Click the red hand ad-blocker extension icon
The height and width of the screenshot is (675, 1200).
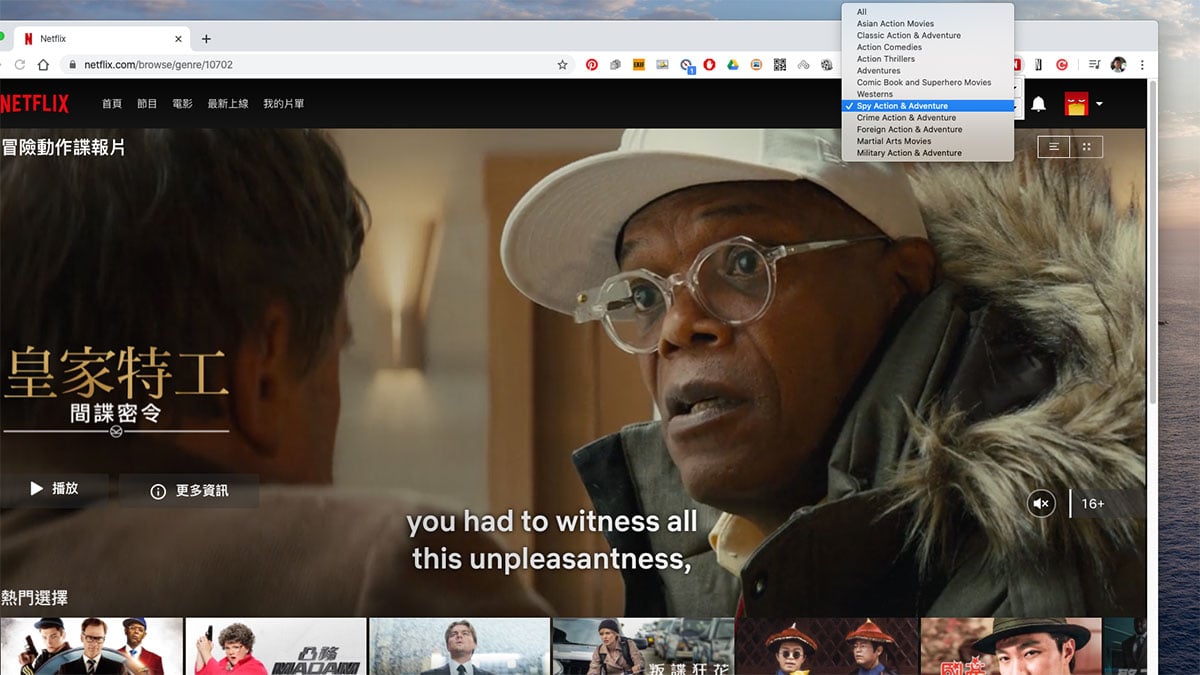[709, 65]
